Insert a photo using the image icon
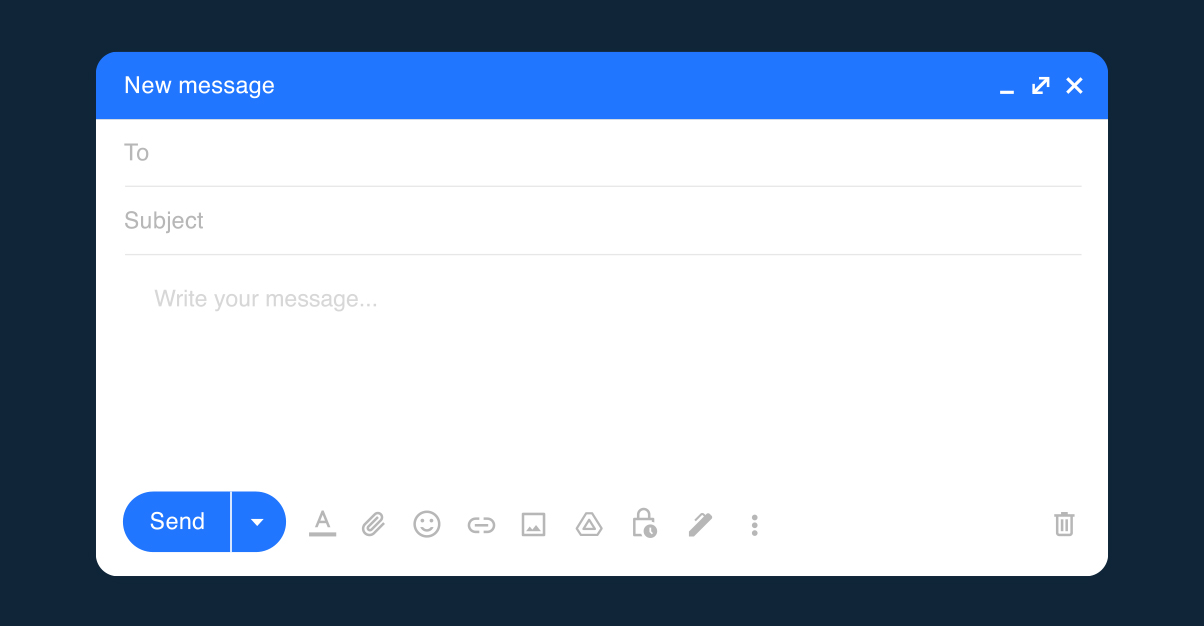The image size is (1204, 626). click(534, 524)
